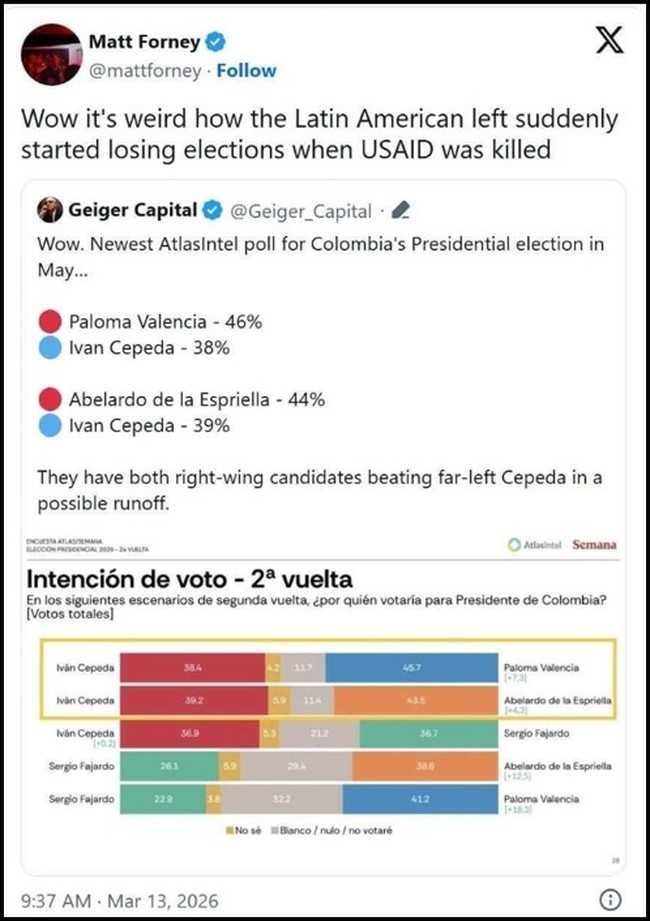Click blue circle beside Ivan Cepeda 38%
The image size is (650, 921).
click(x=49, y=348)
